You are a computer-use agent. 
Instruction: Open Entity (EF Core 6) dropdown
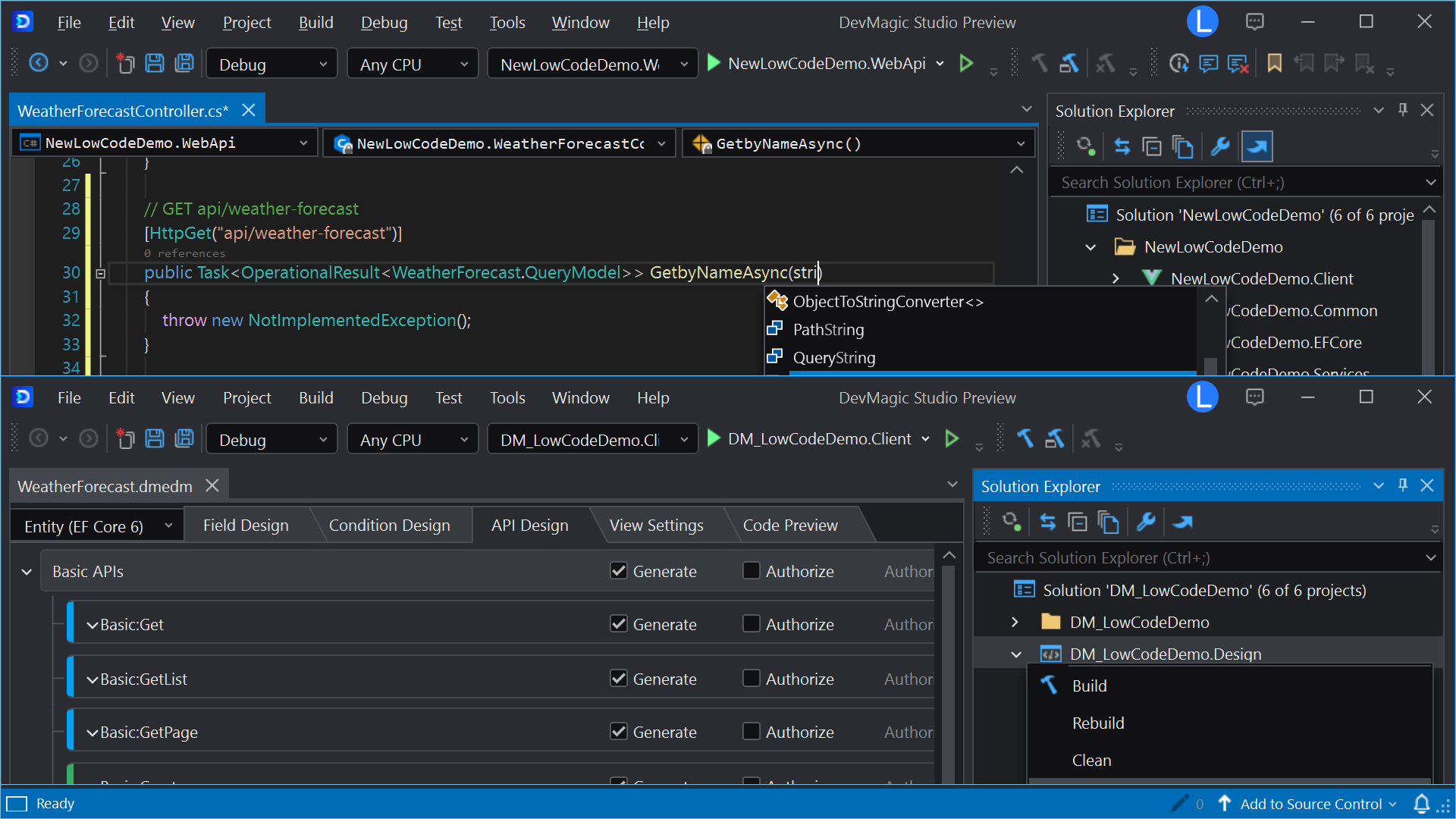tap(98, 526)
